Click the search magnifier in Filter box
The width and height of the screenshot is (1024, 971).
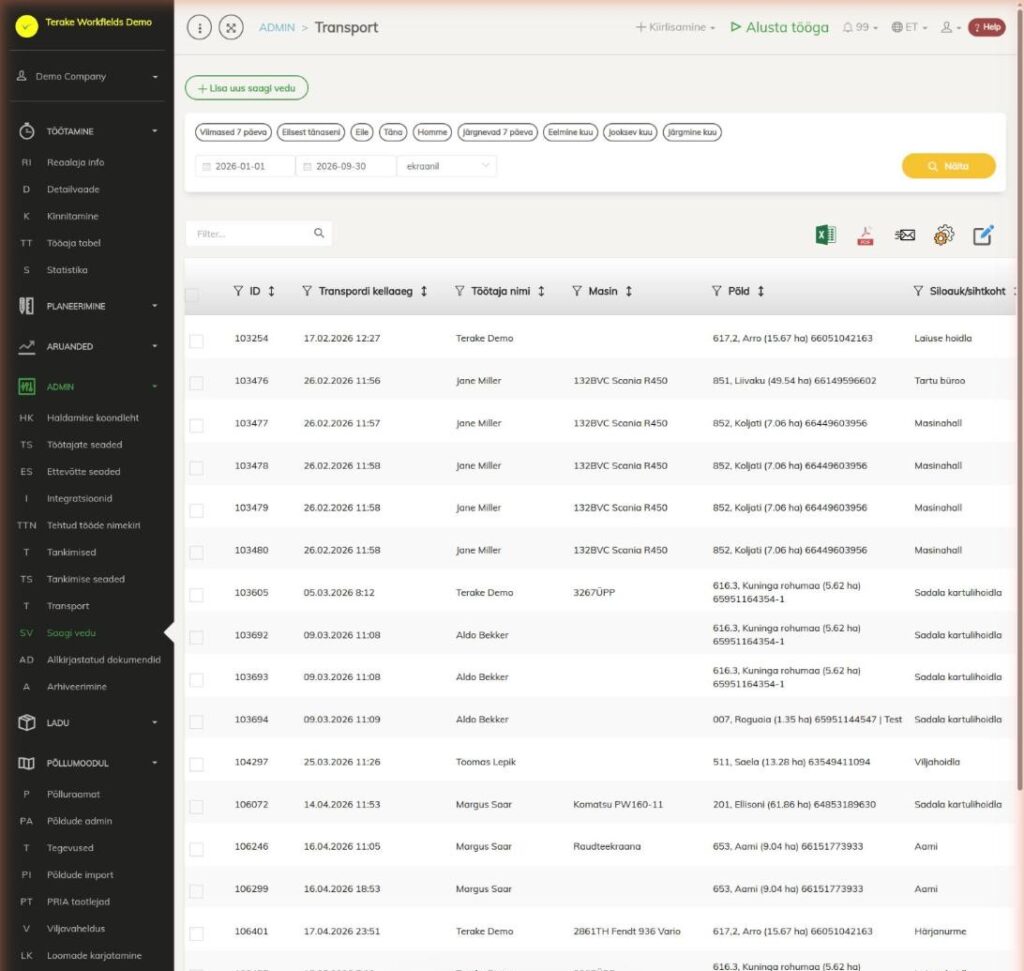click(x=319, y=233)
